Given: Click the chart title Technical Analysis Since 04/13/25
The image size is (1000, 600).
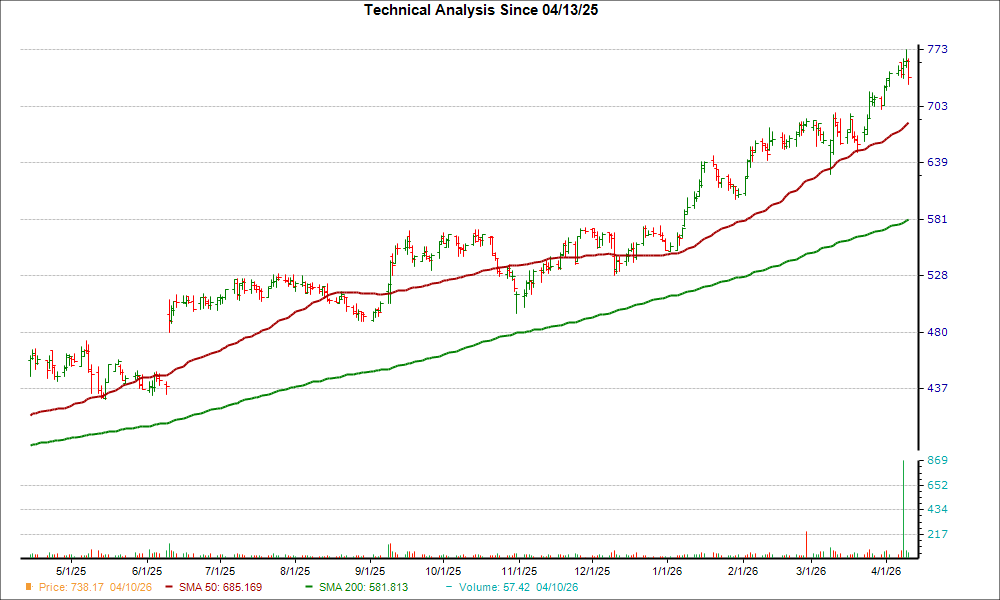Looking at the screenshot, I should 481,12.
